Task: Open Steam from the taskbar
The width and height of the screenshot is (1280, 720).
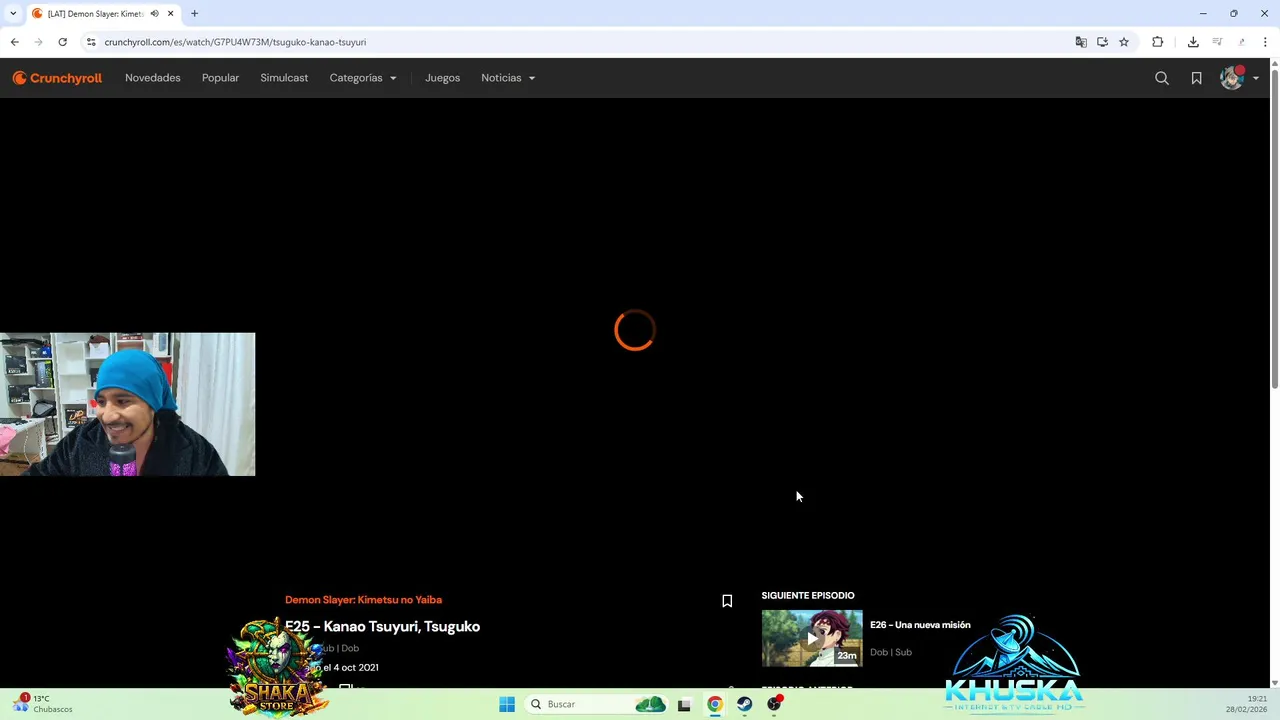Action: (x=744, y=704)
